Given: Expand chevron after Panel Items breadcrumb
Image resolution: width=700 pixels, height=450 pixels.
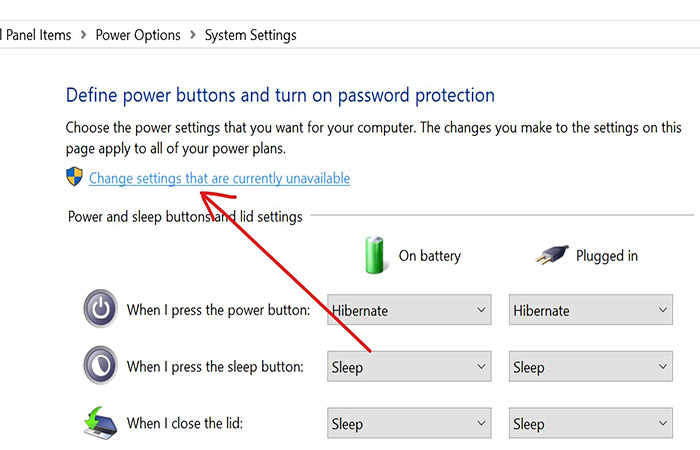Looking at the screenshot, I should 83,34.
